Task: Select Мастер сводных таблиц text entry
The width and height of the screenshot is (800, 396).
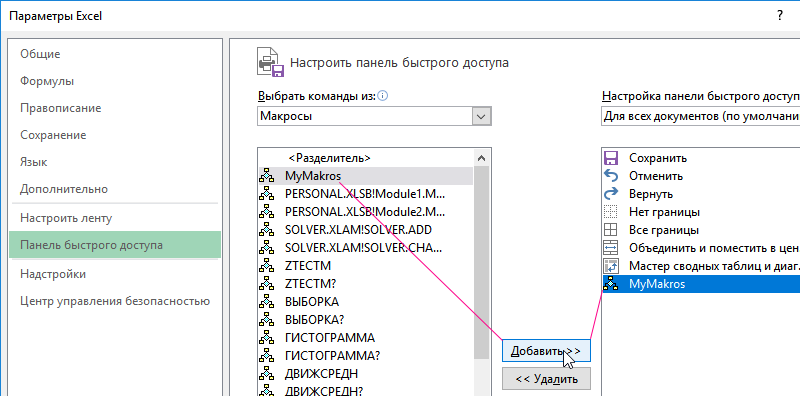Action: pos(714,265)
